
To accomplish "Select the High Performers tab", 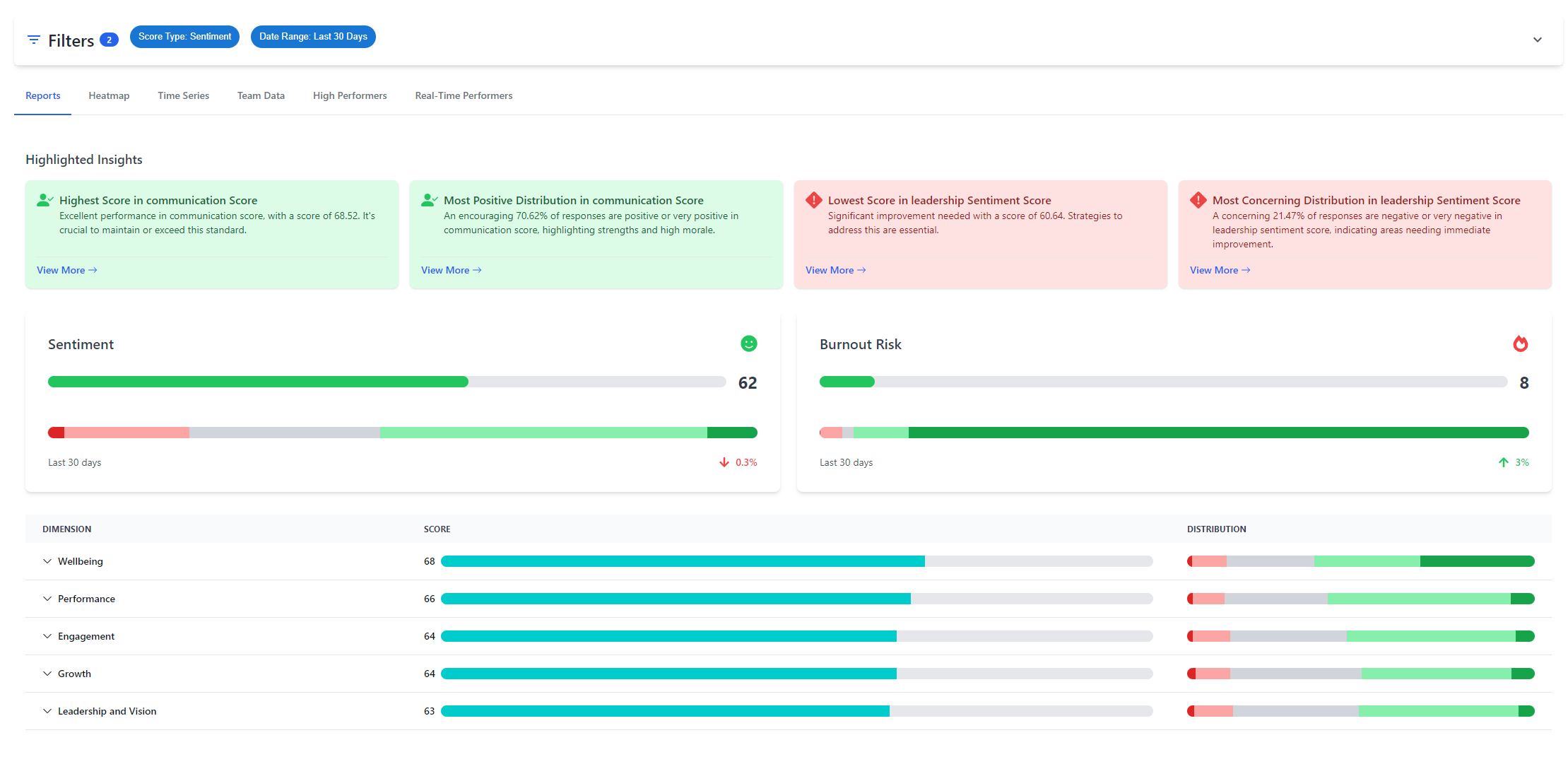I will pos(350,95).
